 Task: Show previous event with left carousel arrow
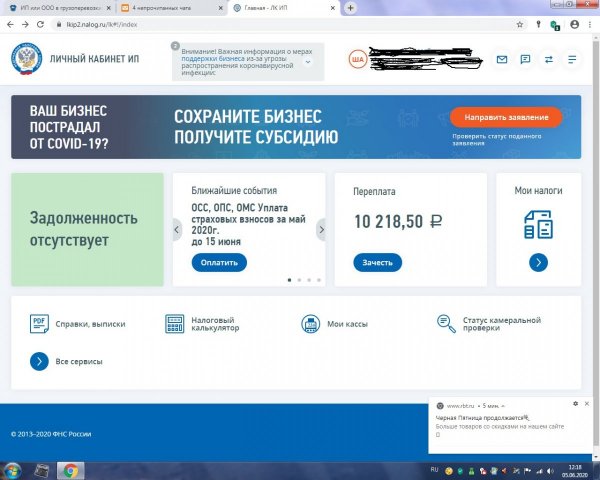coord(178,229)
